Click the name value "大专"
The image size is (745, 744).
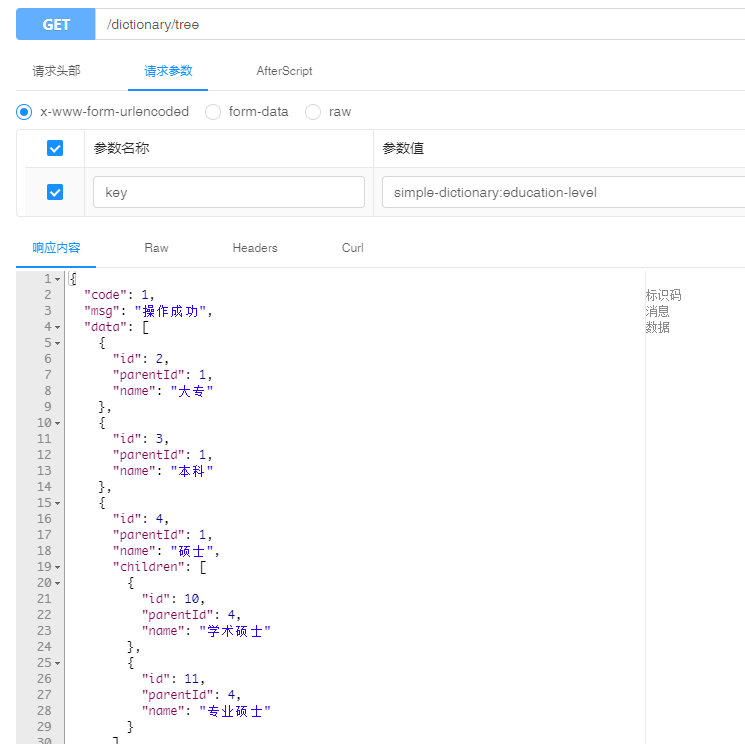click(x=191, y=391)
